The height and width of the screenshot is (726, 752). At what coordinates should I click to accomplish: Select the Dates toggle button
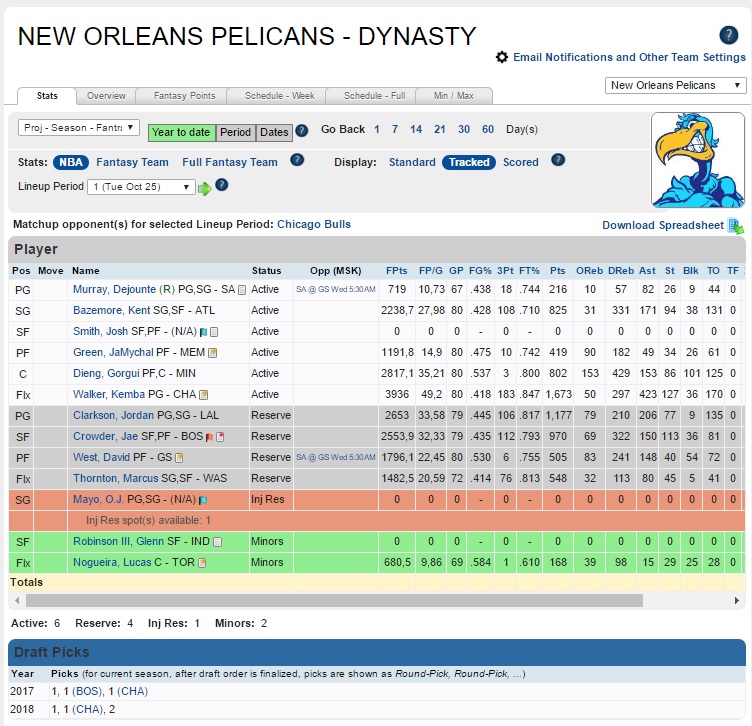tap(274, 132)
